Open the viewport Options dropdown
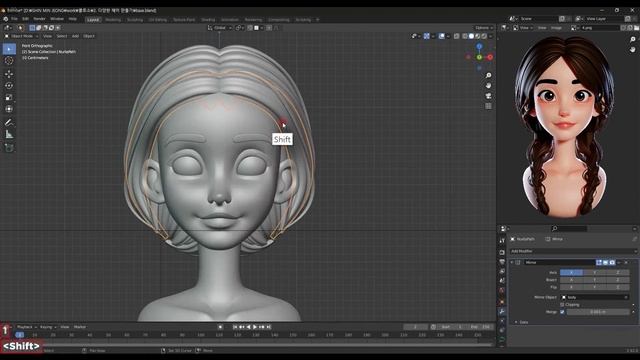The width and height of the screenshot is (640, 360). [484, 28]
